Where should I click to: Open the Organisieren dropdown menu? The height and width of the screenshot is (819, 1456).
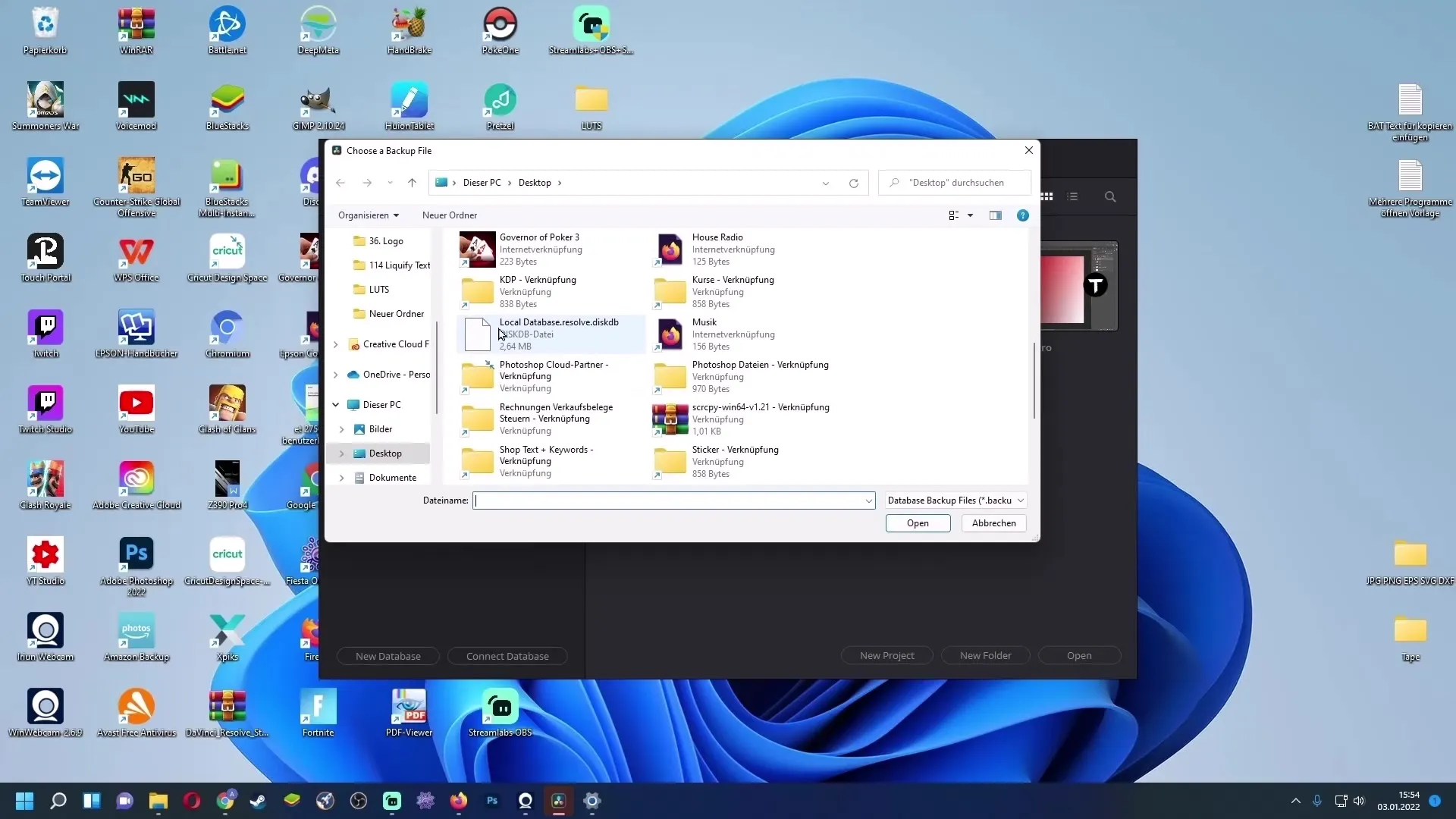tap(369, 215)
